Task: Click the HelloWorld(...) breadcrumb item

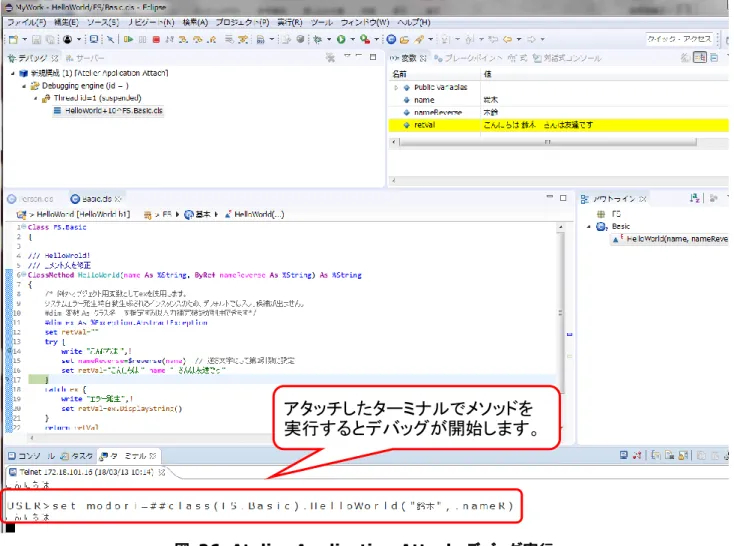Action: tap(255, 214)
